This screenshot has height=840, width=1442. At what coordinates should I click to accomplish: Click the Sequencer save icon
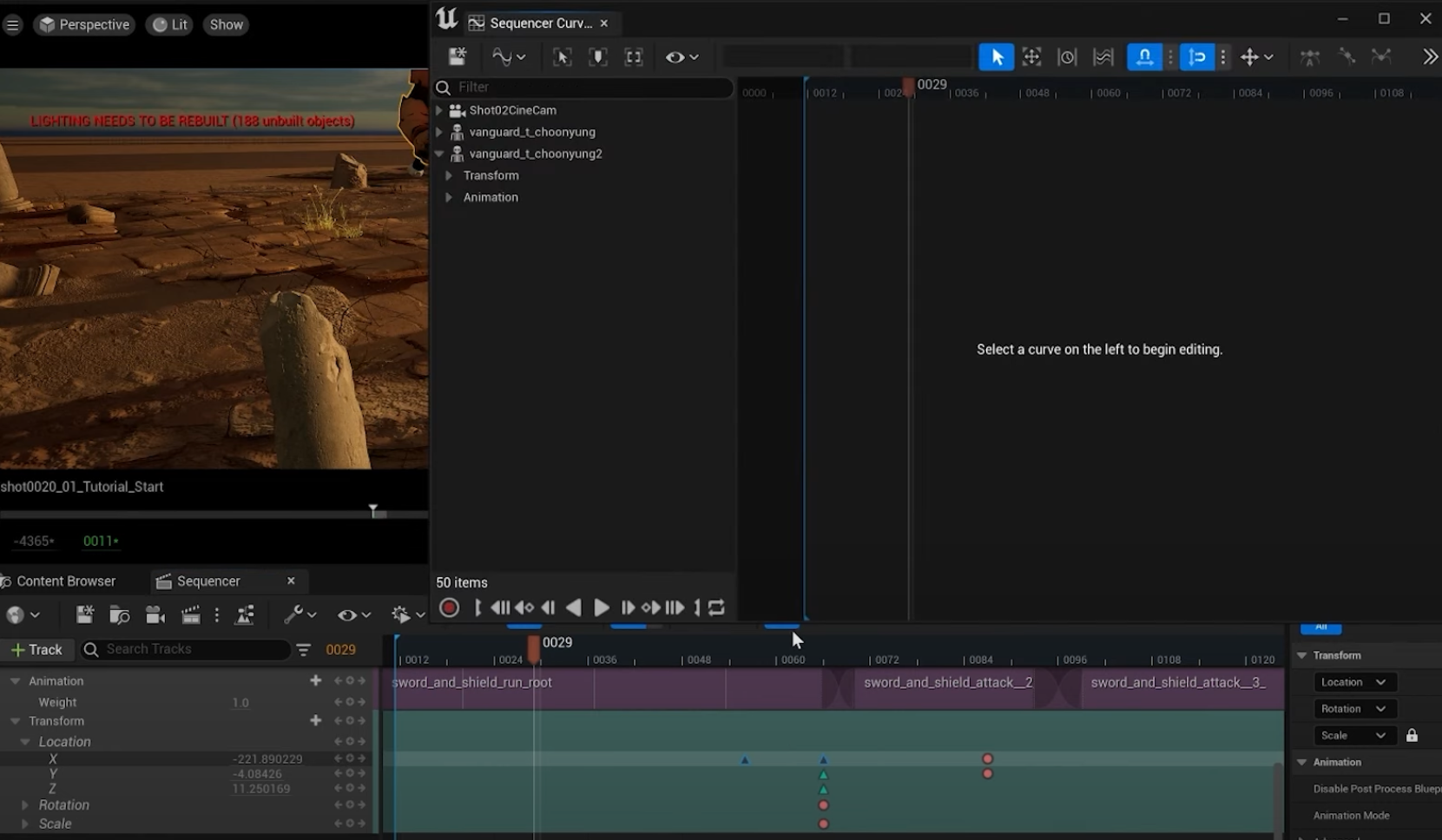pyautogui.click(x=84, y=615)
